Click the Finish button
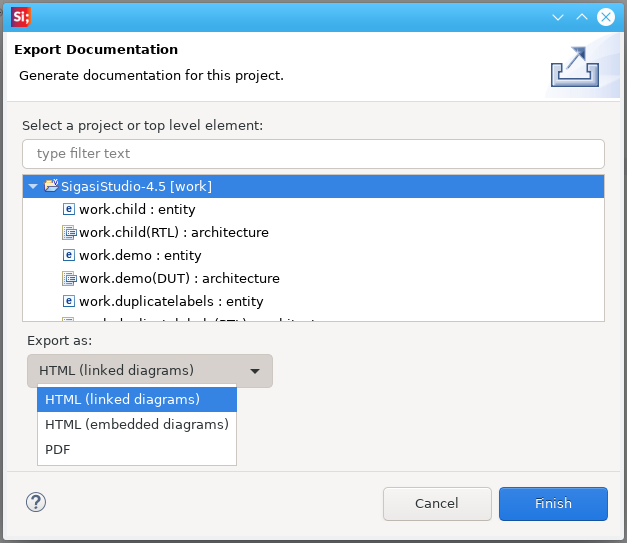This screenshot has width=627, height=543. click(x=553, y=503)
